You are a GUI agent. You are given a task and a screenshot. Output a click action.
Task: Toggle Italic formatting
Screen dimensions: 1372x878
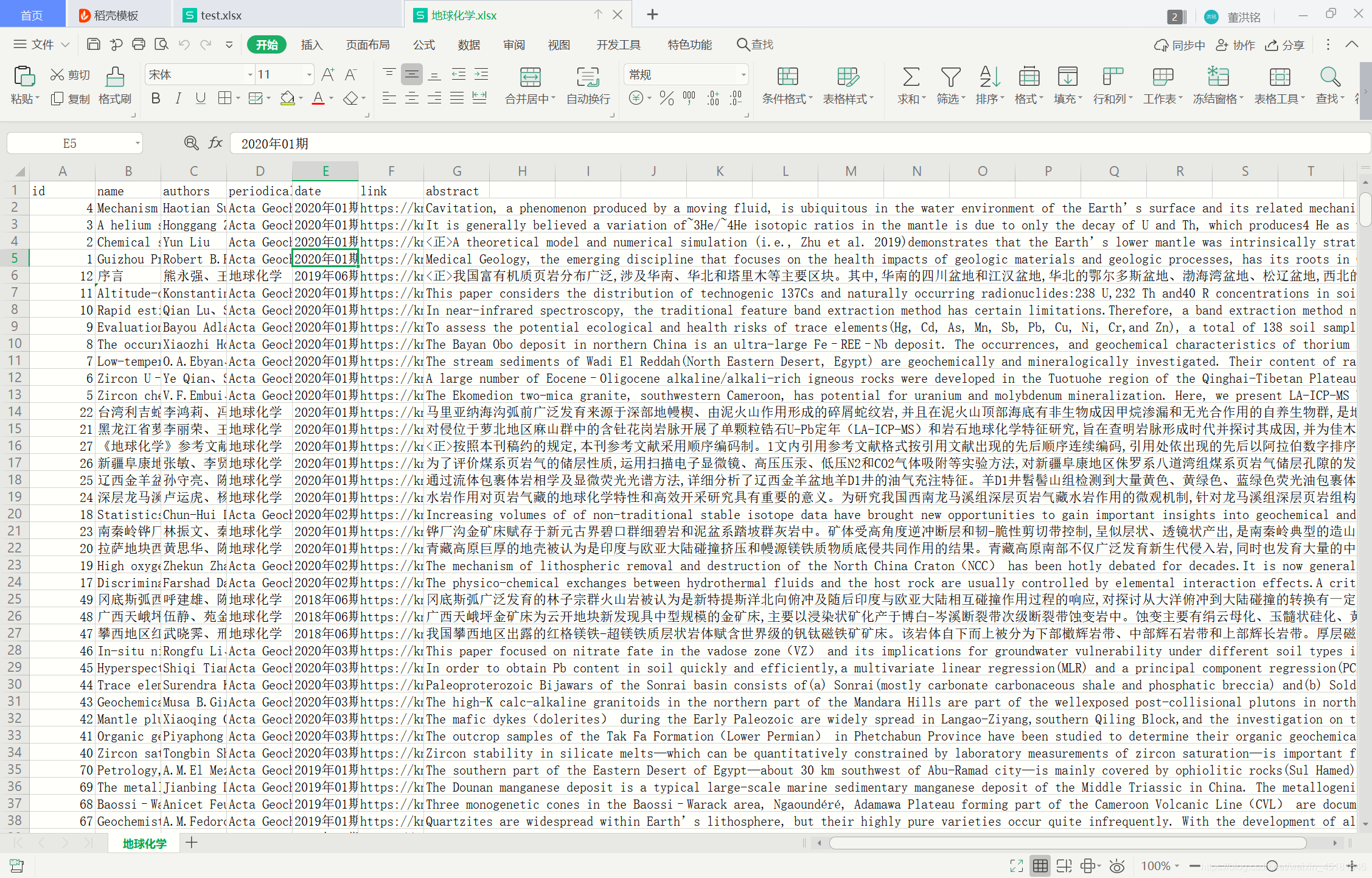[178, 99]
